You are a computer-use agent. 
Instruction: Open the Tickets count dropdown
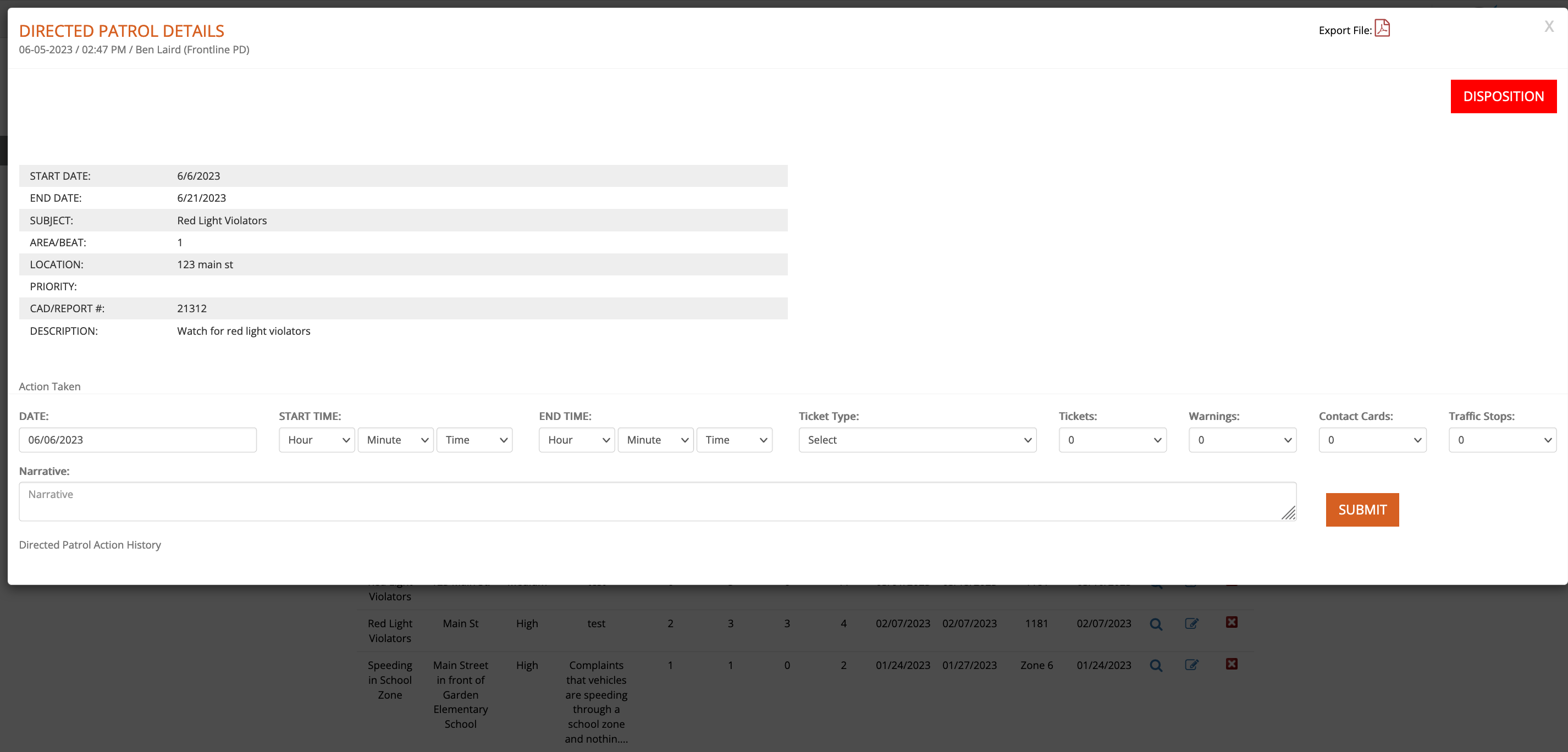[1112, 440]
